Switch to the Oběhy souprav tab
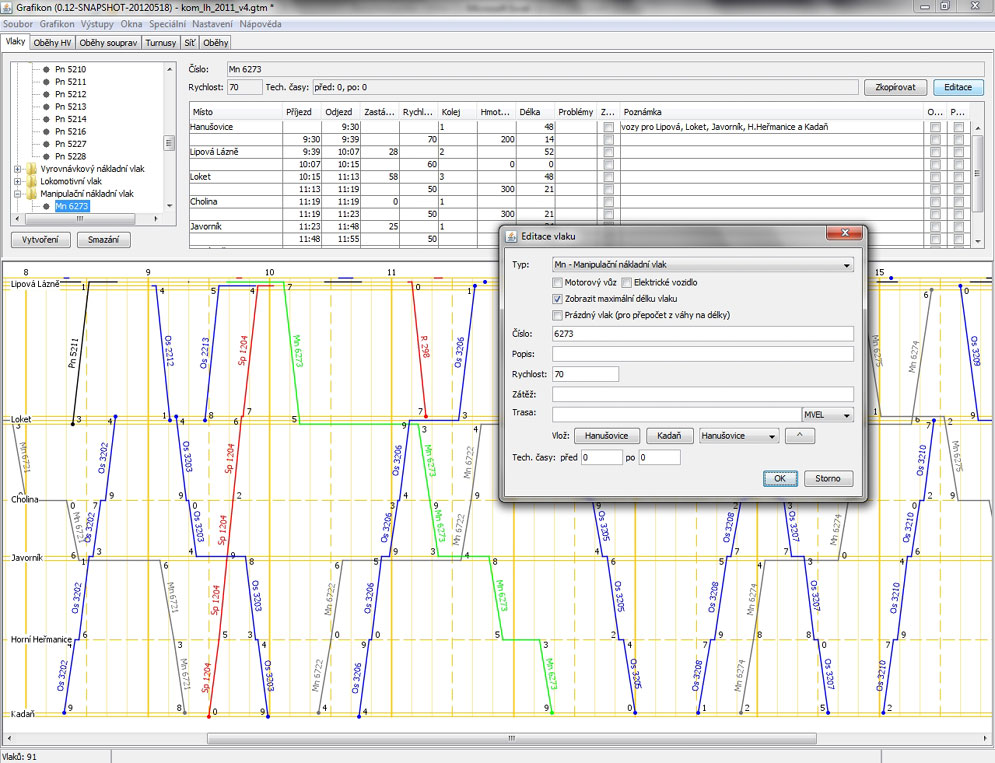The image size is (995, 763). point(109,43)
